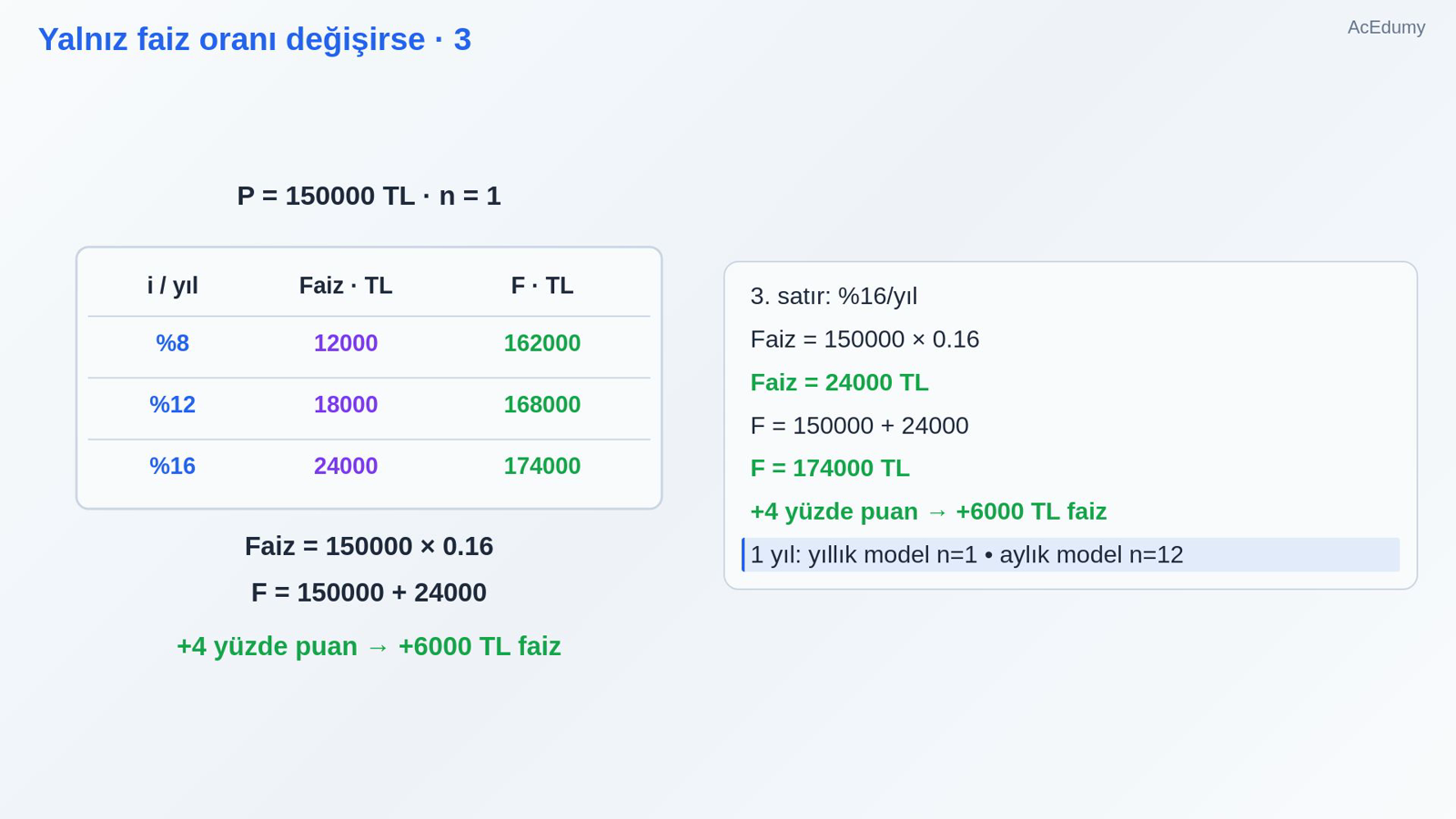Select the 'Faiz · TL' column header
This screenshot has width=1456, height=819.
(x=346, y=286)
